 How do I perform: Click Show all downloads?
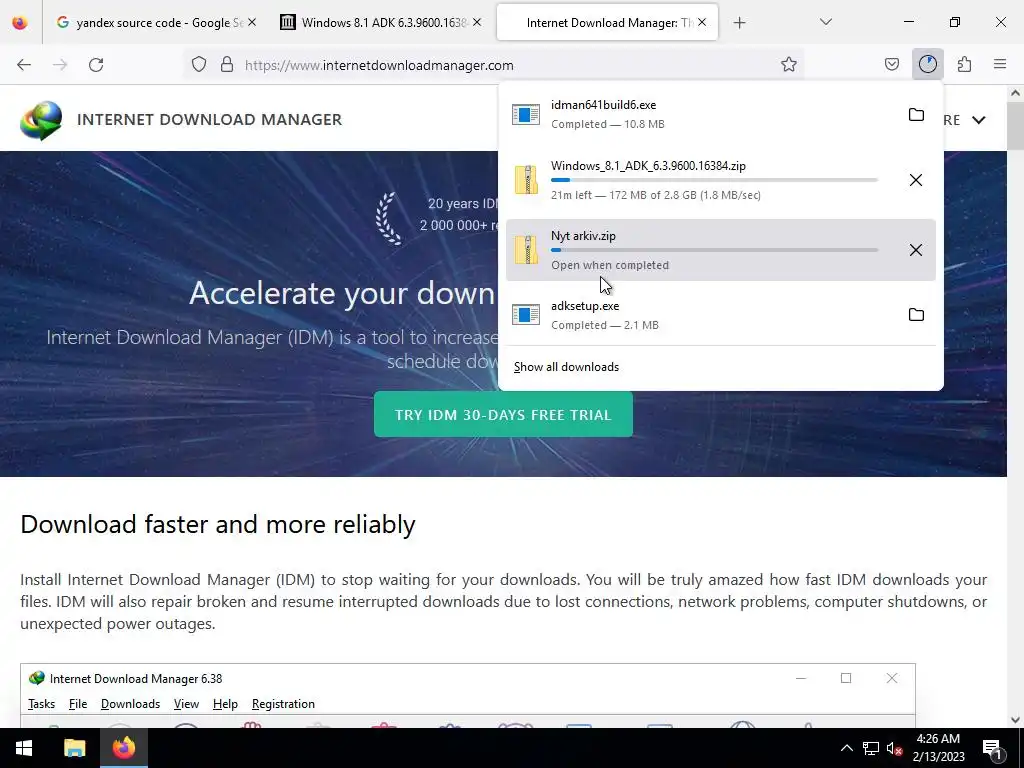pos(566,367)
